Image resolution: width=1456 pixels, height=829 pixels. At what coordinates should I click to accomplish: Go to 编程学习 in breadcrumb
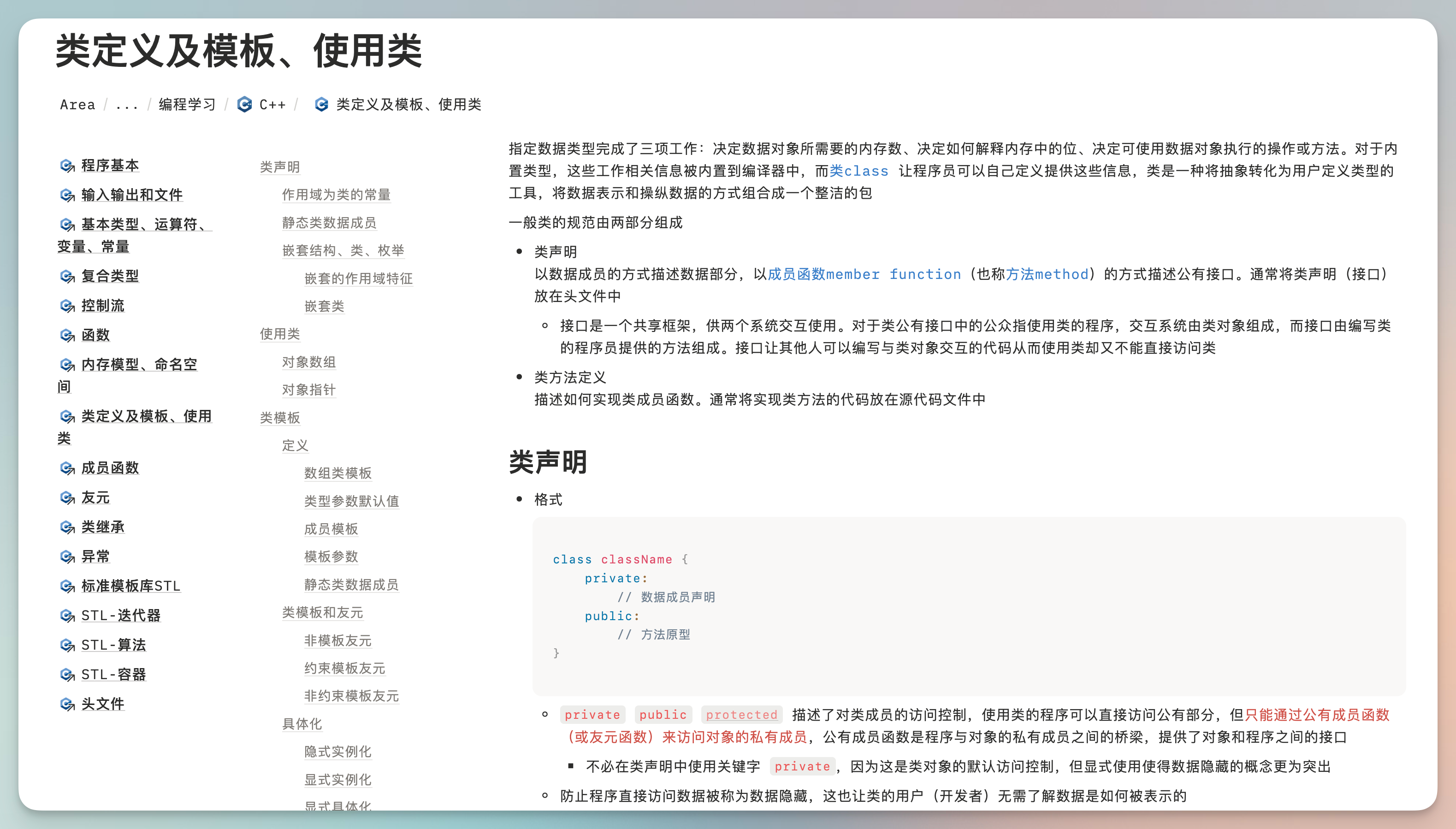tap(187, 105)
